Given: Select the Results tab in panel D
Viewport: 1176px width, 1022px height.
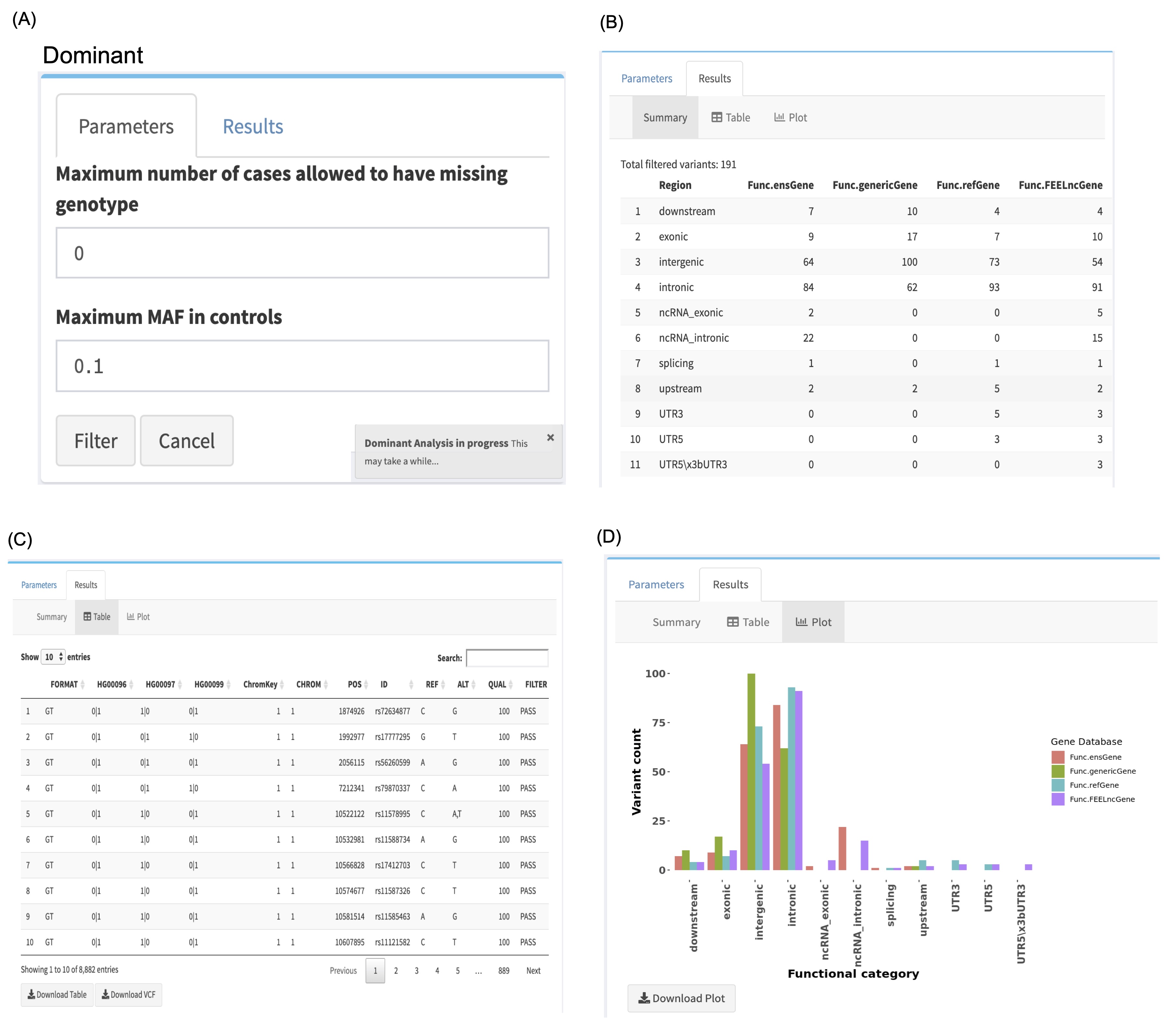Looking at the screenshot, I should 730,585.
